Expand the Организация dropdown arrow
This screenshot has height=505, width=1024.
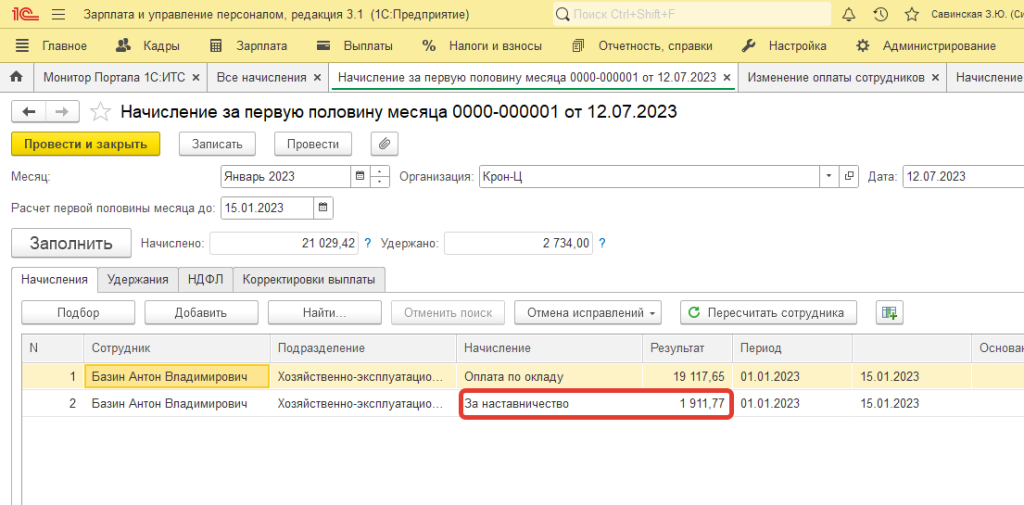829,176
